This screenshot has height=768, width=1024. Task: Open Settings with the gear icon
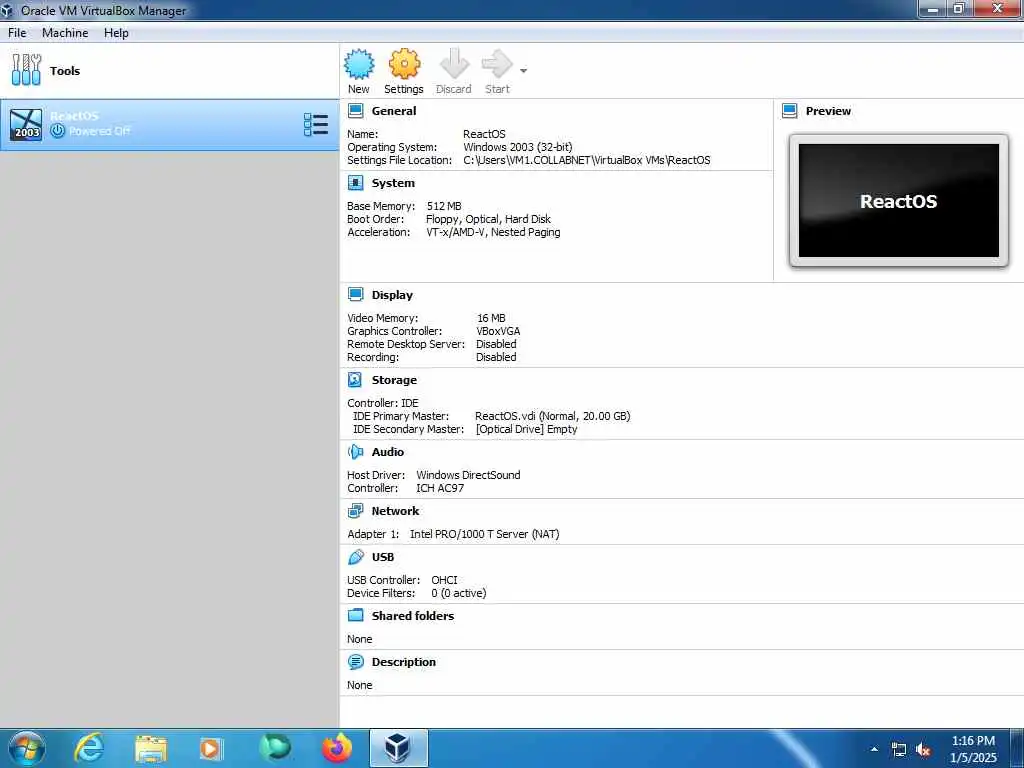point(404,64)
